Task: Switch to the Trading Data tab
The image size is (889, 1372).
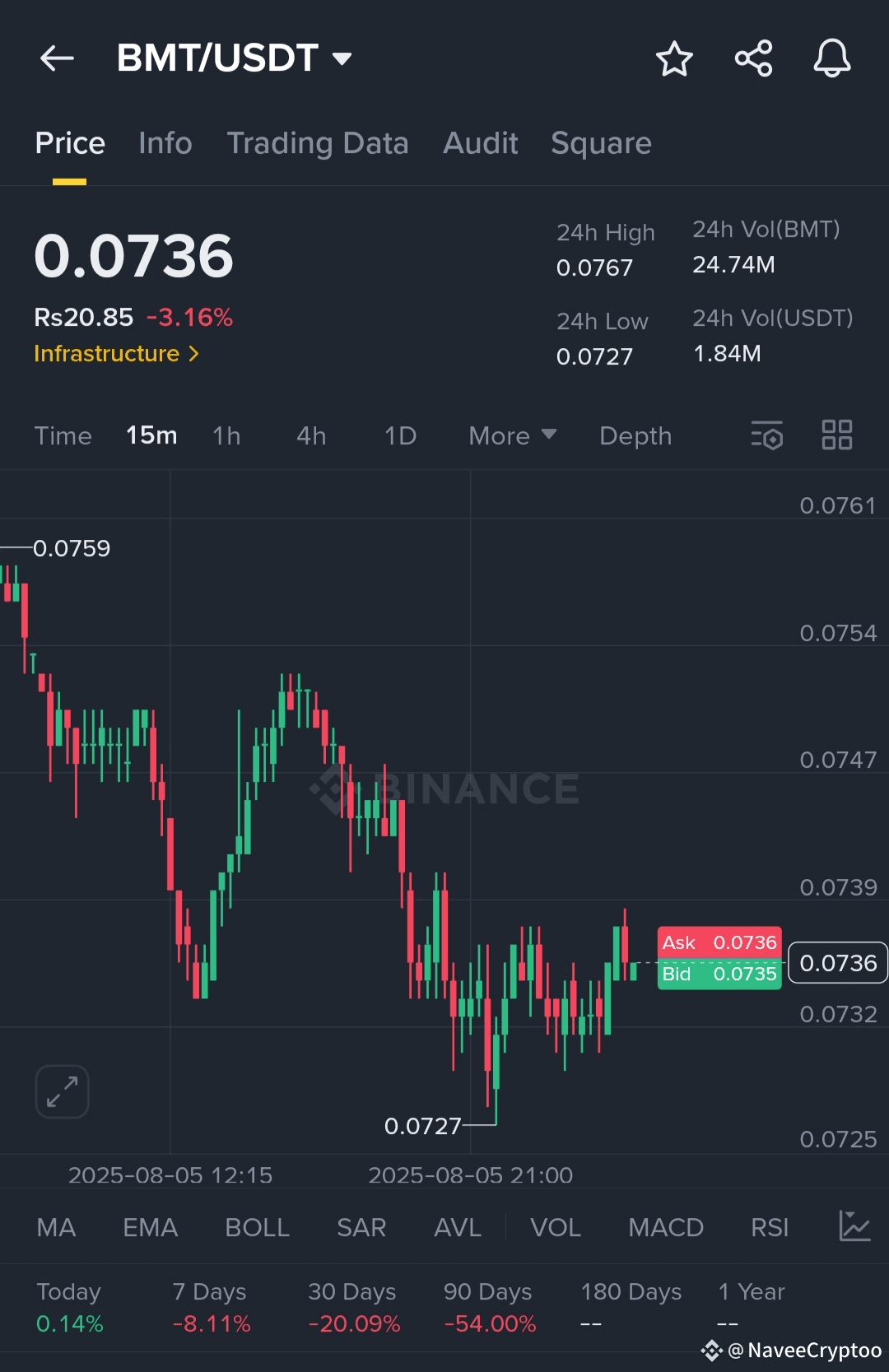Action: point(317,143)
